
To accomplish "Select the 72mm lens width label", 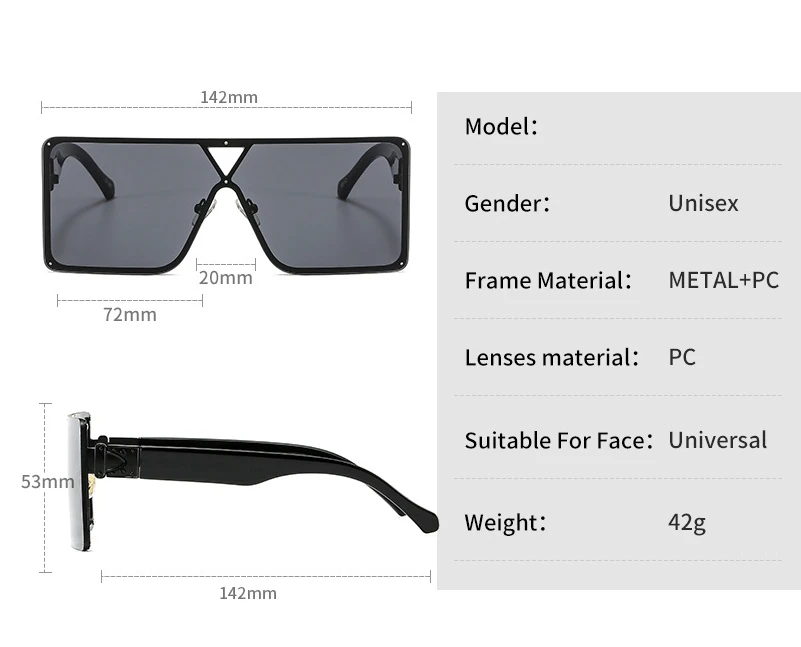I will pyautogui.click(x=130, y=315).
